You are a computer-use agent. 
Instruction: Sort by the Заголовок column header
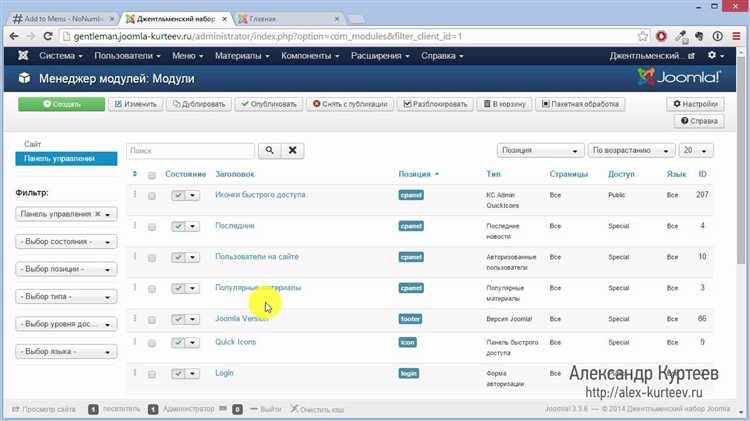[235, 174]
